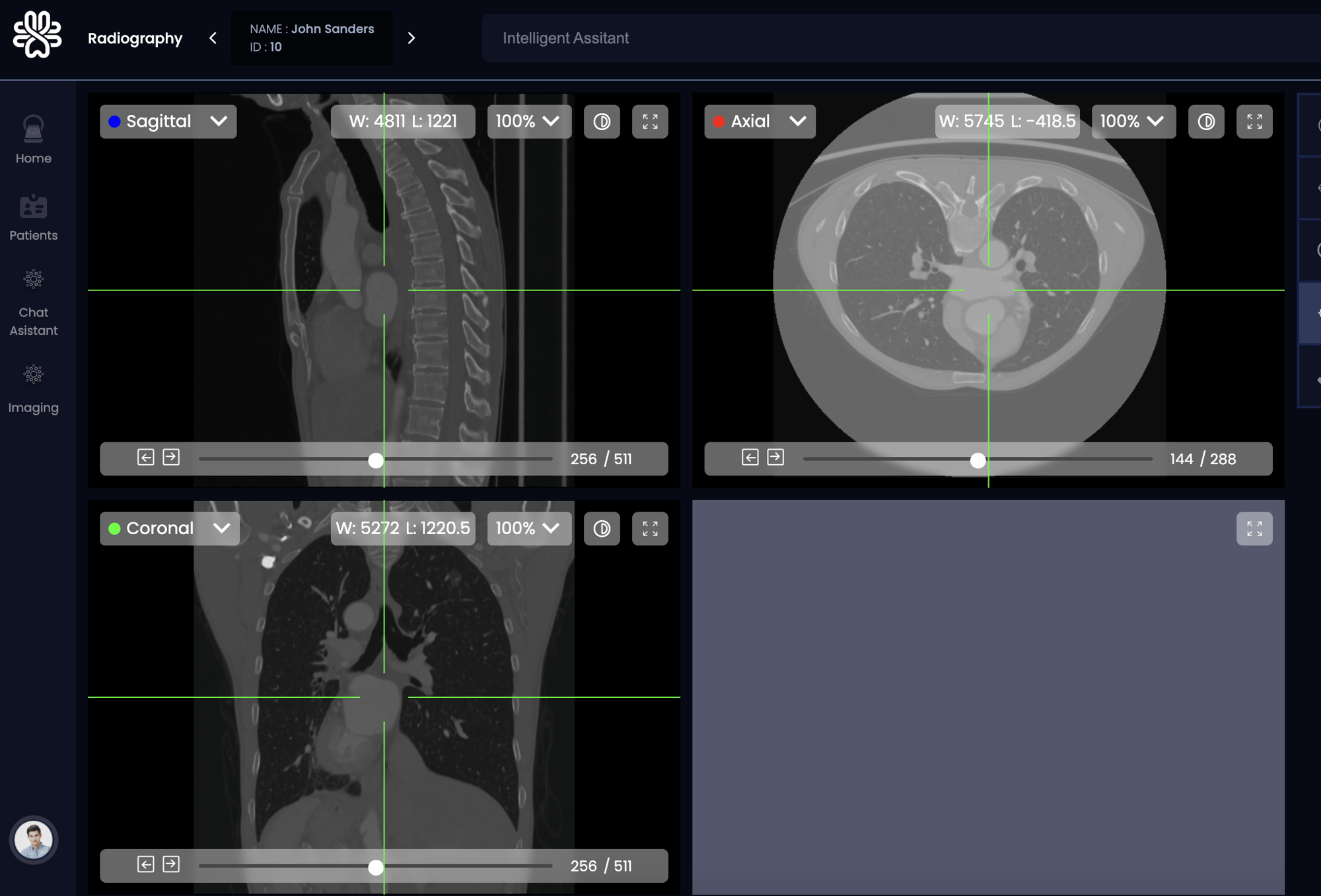This screenshot has height=896, width=1321.
Task: Open the Imaging sidebar section
Action: point(33,390)
